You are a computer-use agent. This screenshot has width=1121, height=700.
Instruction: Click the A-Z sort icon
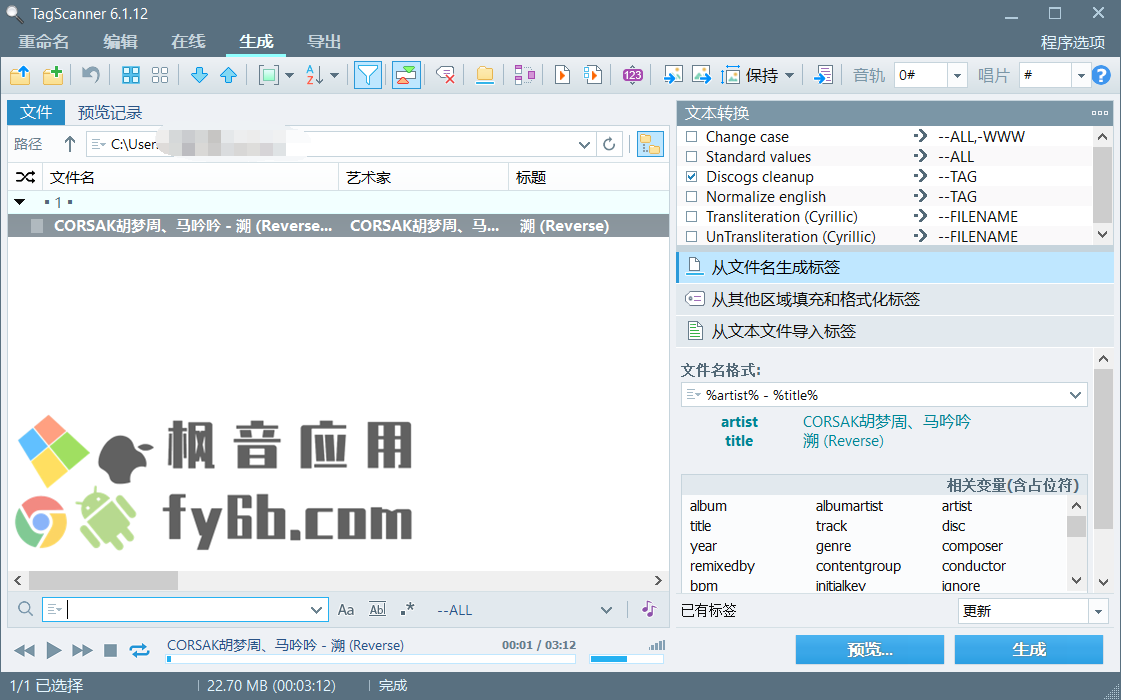(x=315, y=74)
